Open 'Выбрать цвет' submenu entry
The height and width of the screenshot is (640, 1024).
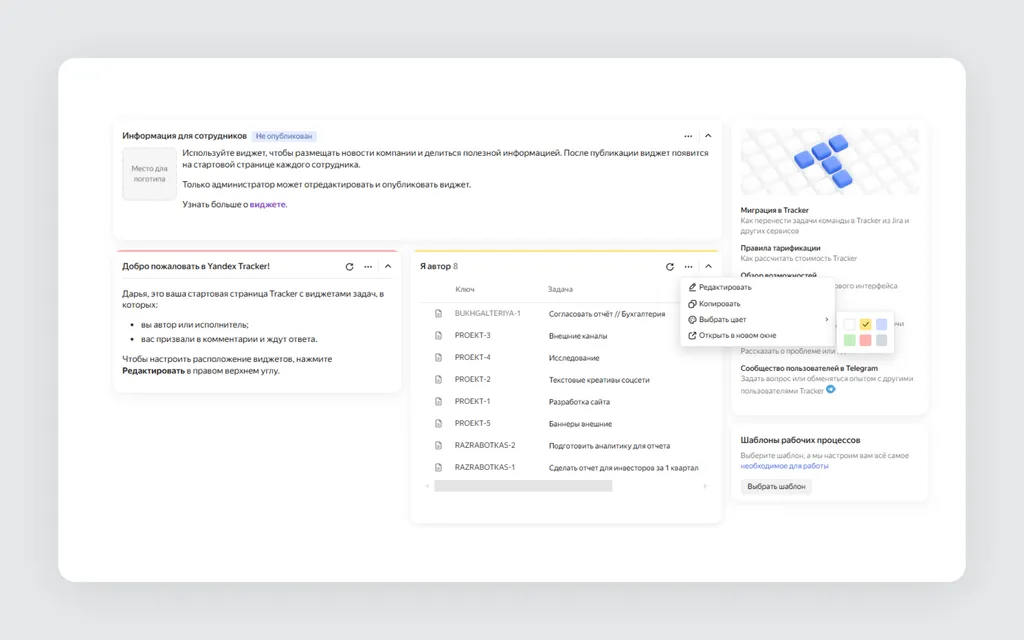[x=758, y=319]
